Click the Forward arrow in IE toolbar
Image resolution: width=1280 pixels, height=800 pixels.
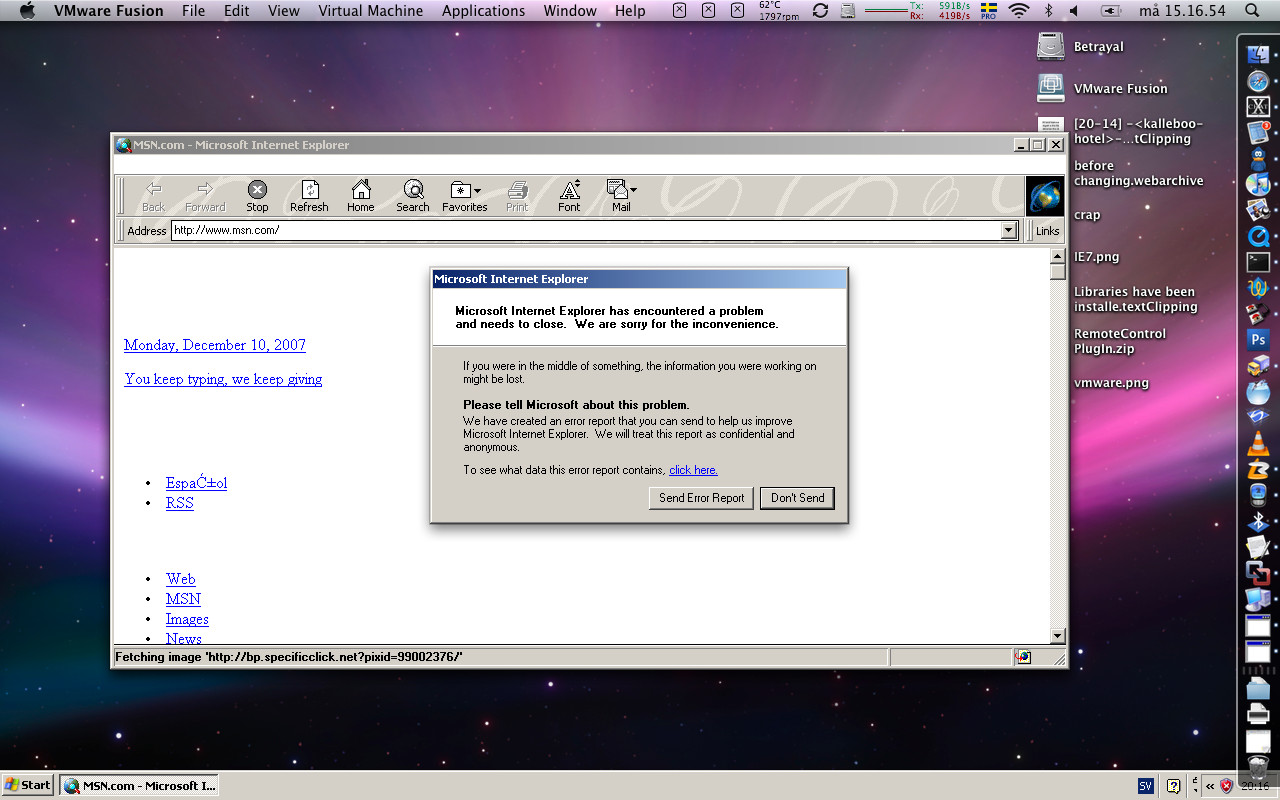[x=205, y=195]
